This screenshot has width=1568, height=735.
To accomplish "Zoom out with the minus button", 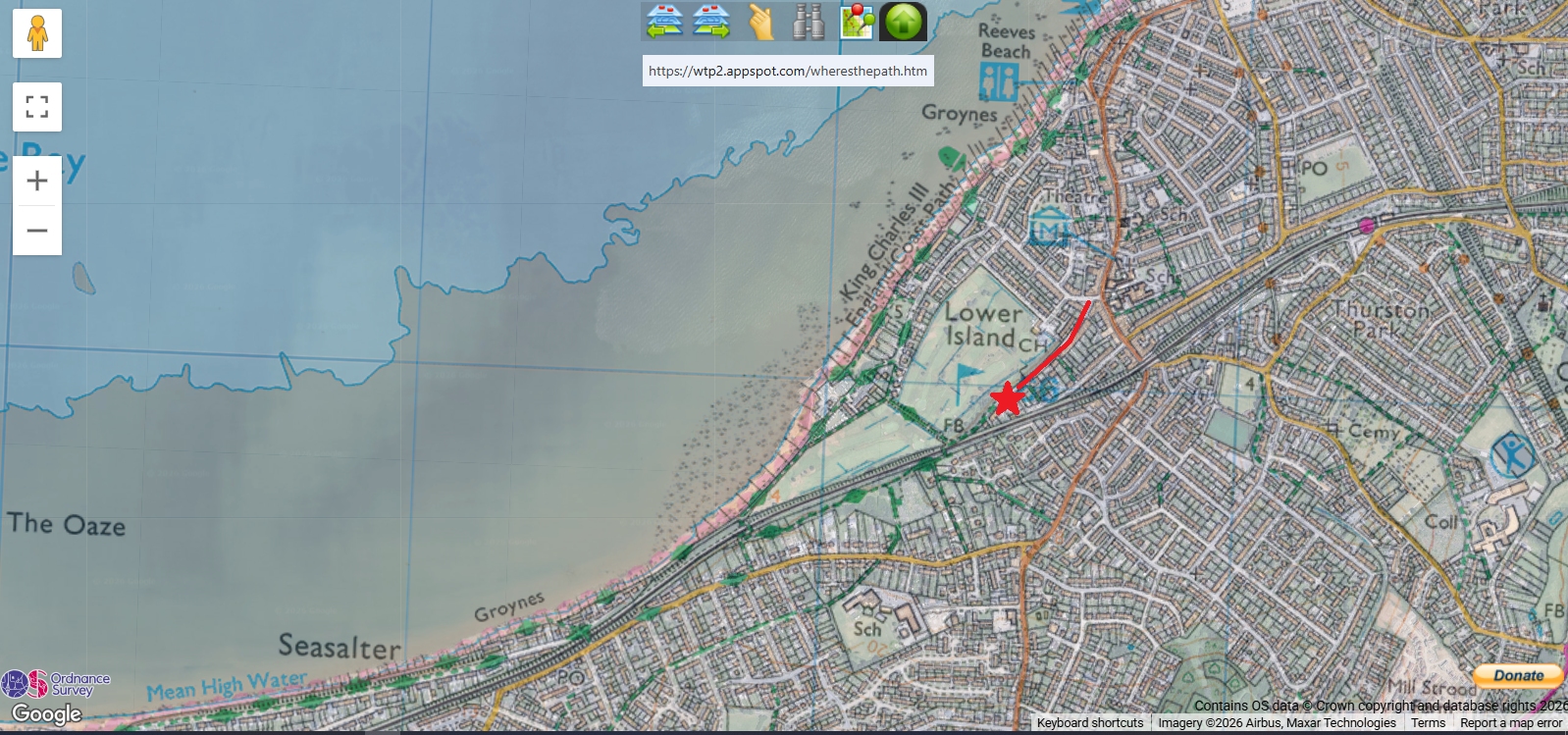I will [37, 231].
